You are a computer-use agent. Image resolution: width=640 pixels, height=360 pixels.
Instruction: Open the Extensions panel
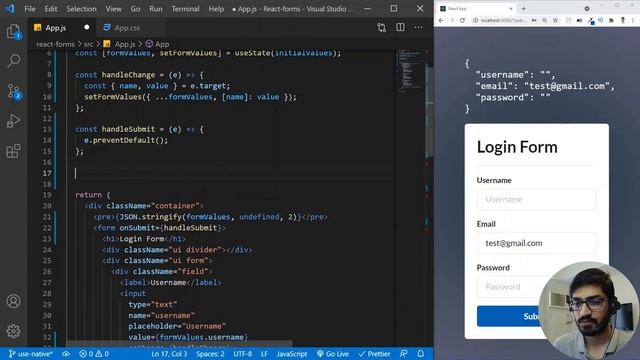point(13,151)
